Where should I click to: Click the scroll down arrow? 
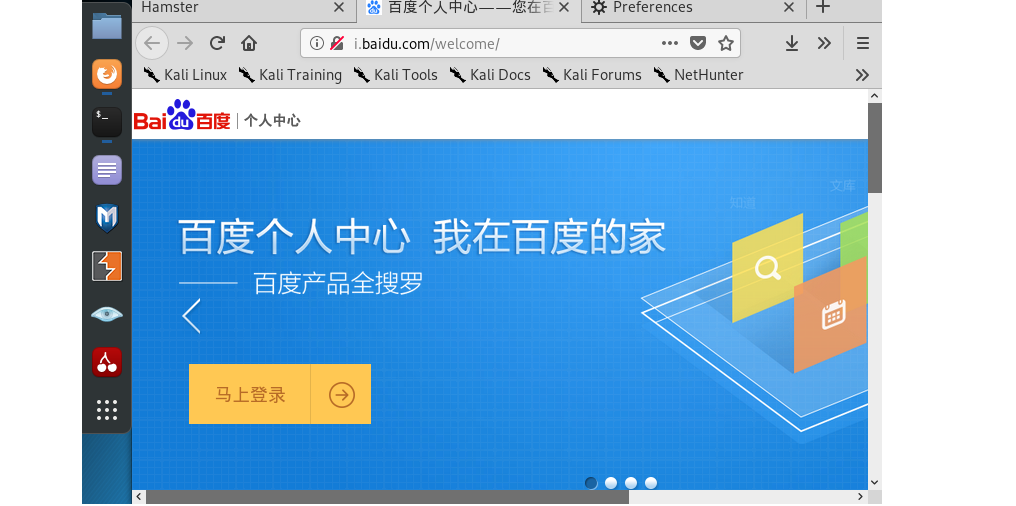[875, 482]
